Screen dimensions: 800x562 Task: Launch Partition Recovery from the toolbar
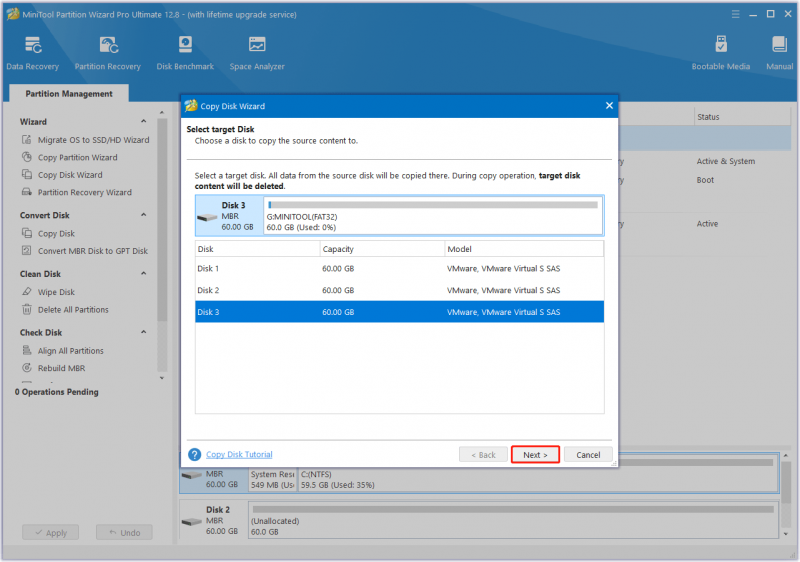[108, 53]
